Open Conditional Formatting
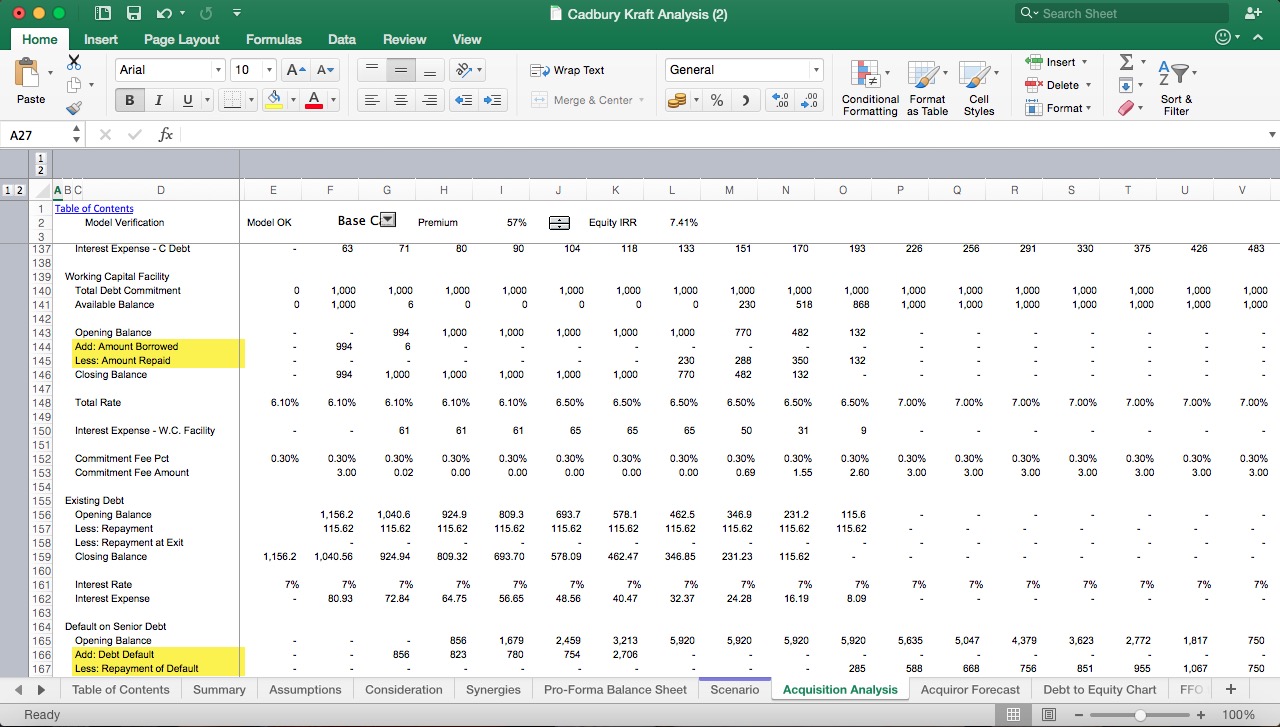This screenshot has width=1280, height=727. click(x=869, y=88)
